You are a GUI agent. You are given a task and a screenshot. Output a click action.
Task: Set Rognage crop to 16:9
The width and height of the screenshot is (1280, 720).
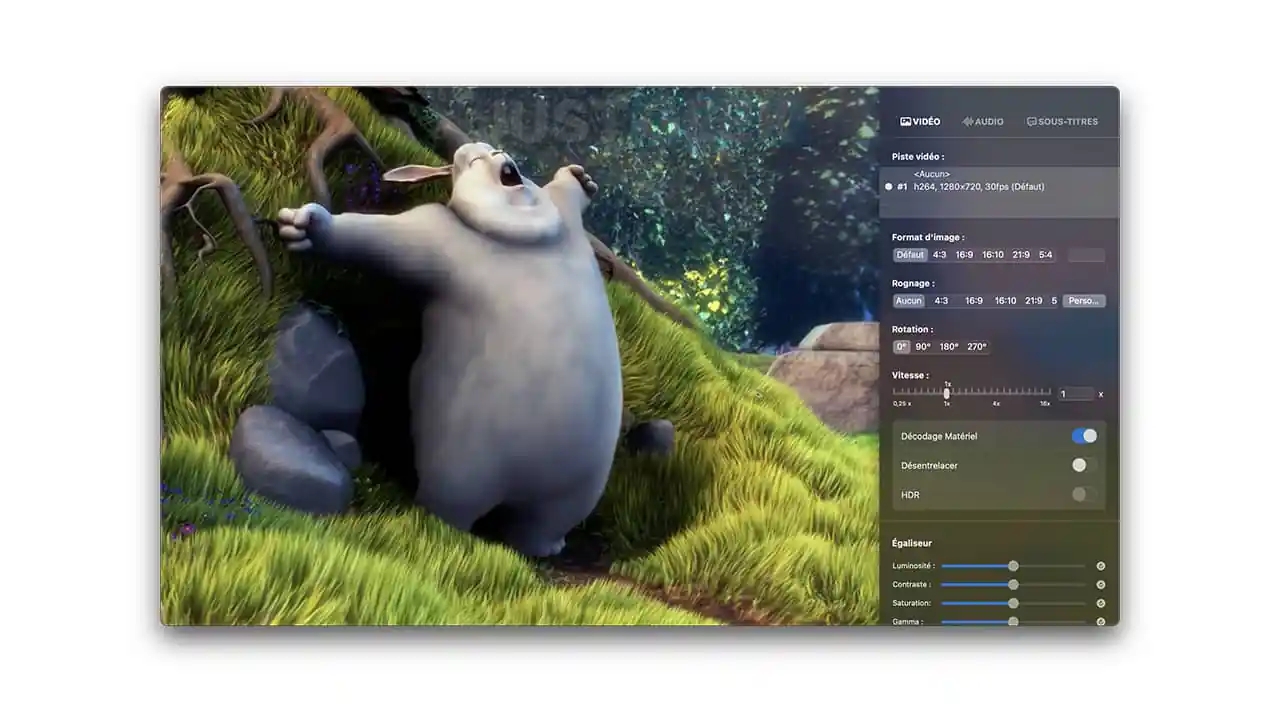click(974, 301)
